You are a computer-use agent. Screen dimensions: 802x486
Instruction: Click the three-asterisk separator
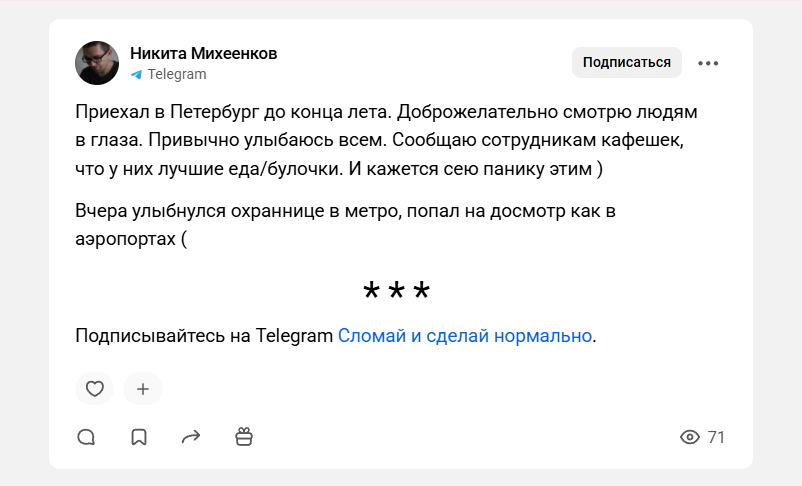[x=396, y=290]
